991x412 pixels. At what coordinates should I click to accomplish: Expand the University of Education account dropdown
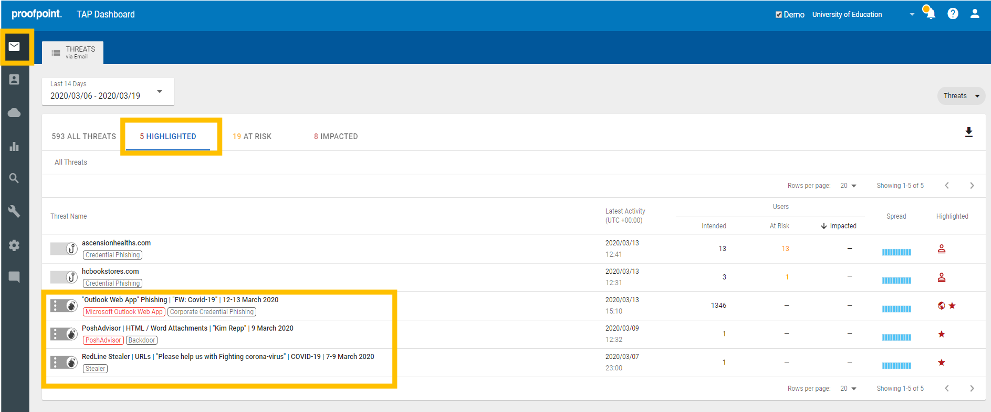912,14
